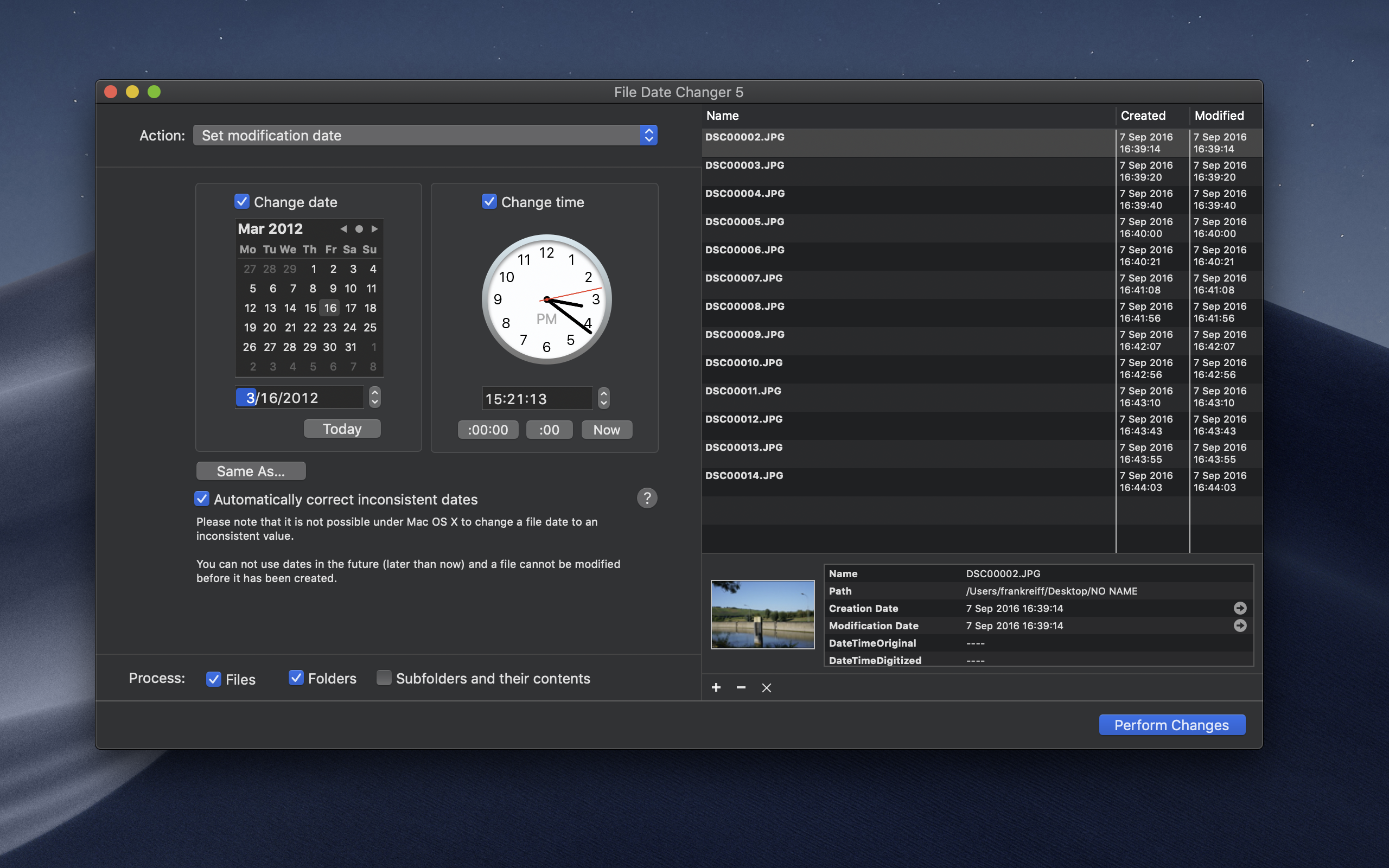Select day 16 in the calendar

pyautogui.click(x=330, y=308)
